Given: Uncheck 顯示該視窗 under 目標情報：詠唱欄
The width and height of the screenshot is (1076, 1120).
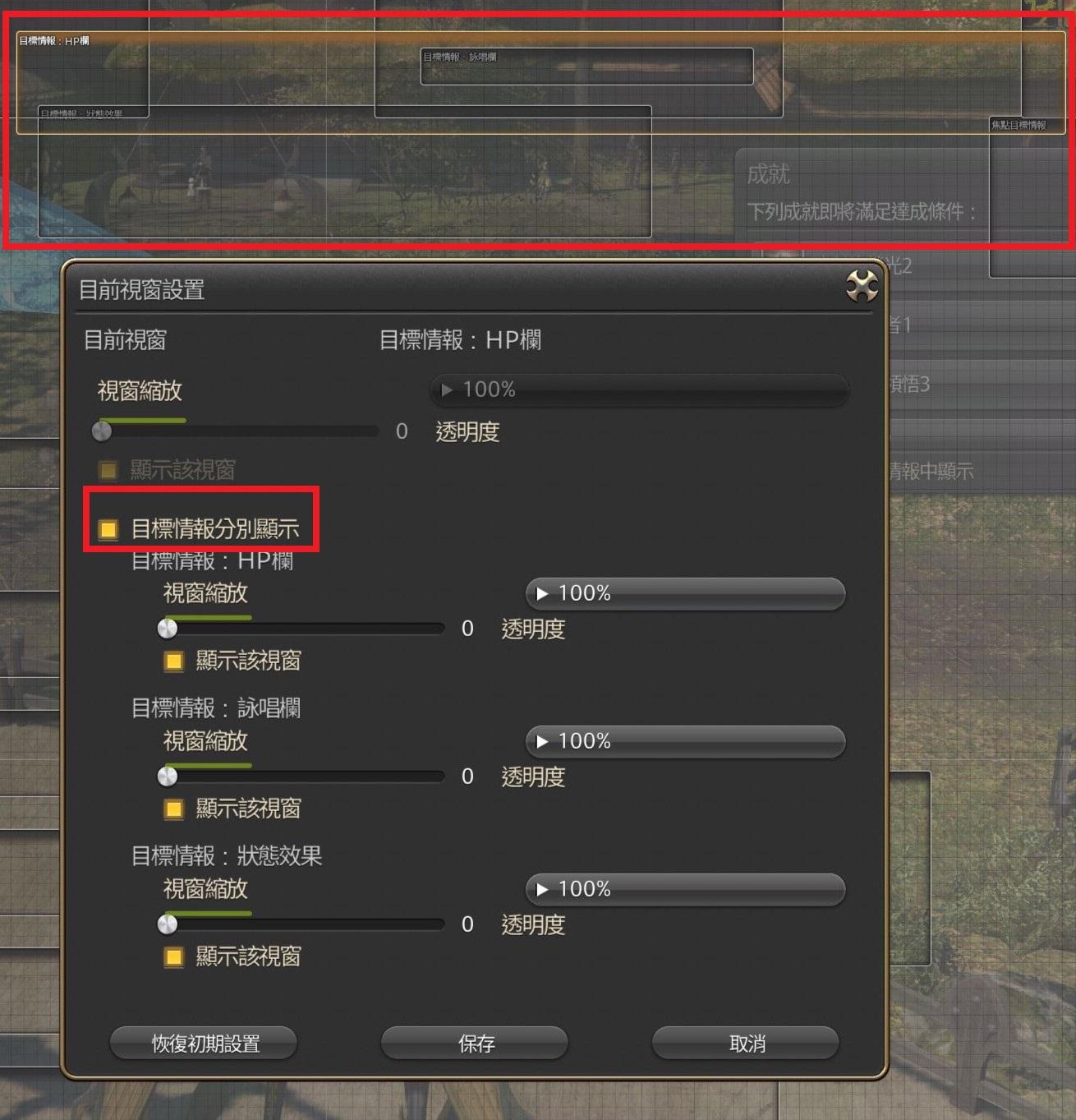Looking at the screenshot, I should (174, 809).
